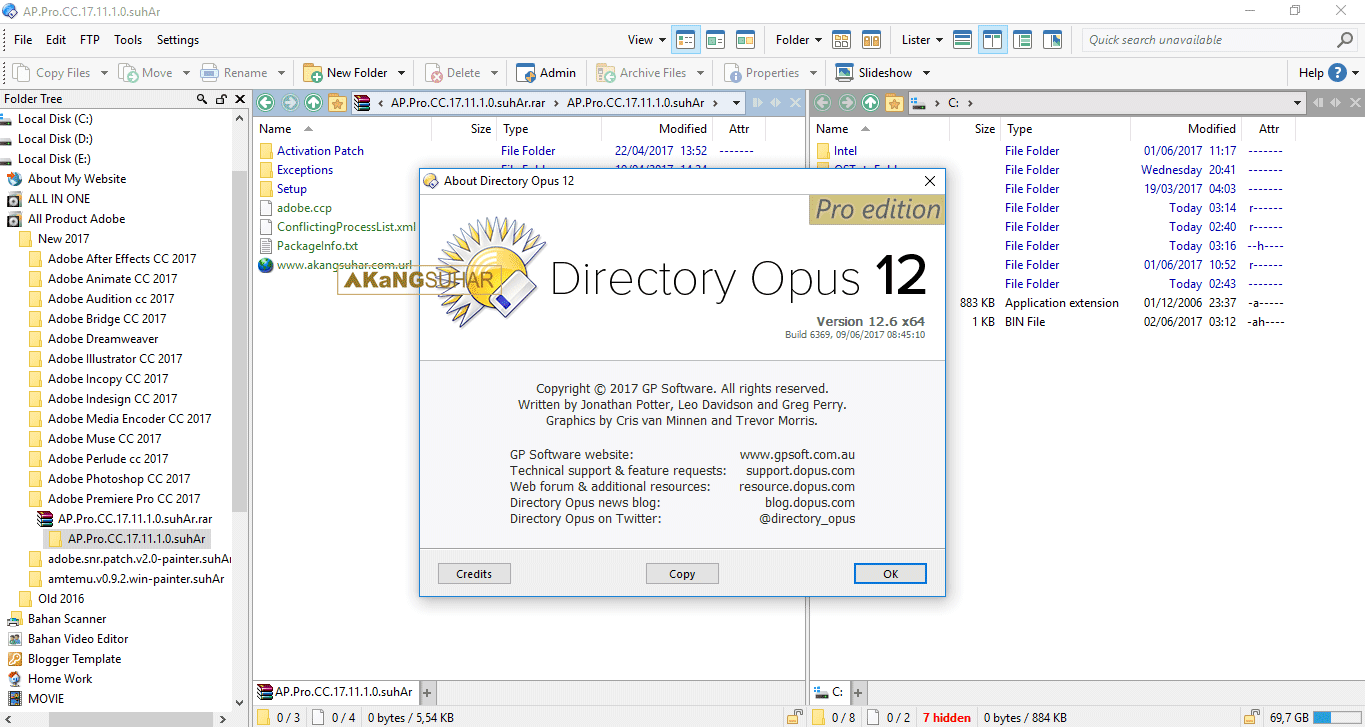Close the About Directory Opus 12 dialog
Image resolution: width=1365 pixels, height=727 pixels.
[930, 181]
